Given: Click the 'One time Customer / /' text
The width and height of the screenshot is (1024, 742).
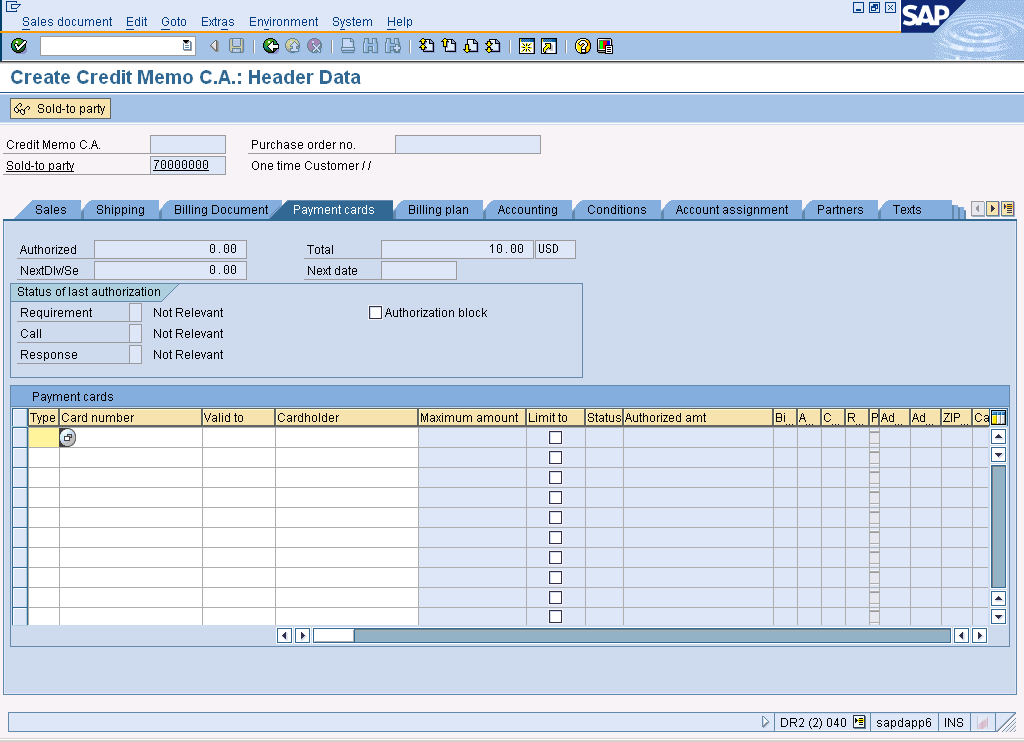Looking at the screenshot, I should pos(312,166).
